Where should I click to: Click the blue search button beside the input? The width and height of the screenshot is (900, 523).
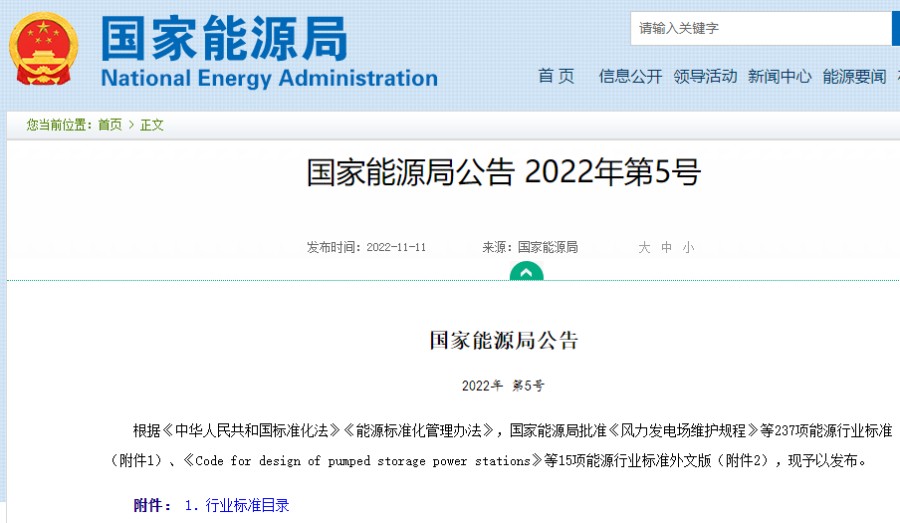coord(895,28)
